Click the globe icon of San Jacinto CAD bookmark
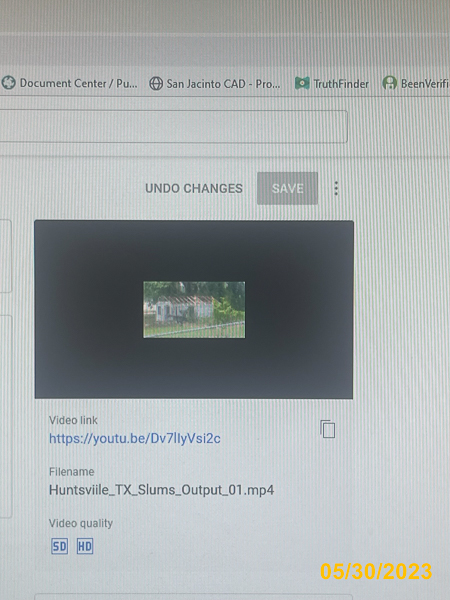 156,83
